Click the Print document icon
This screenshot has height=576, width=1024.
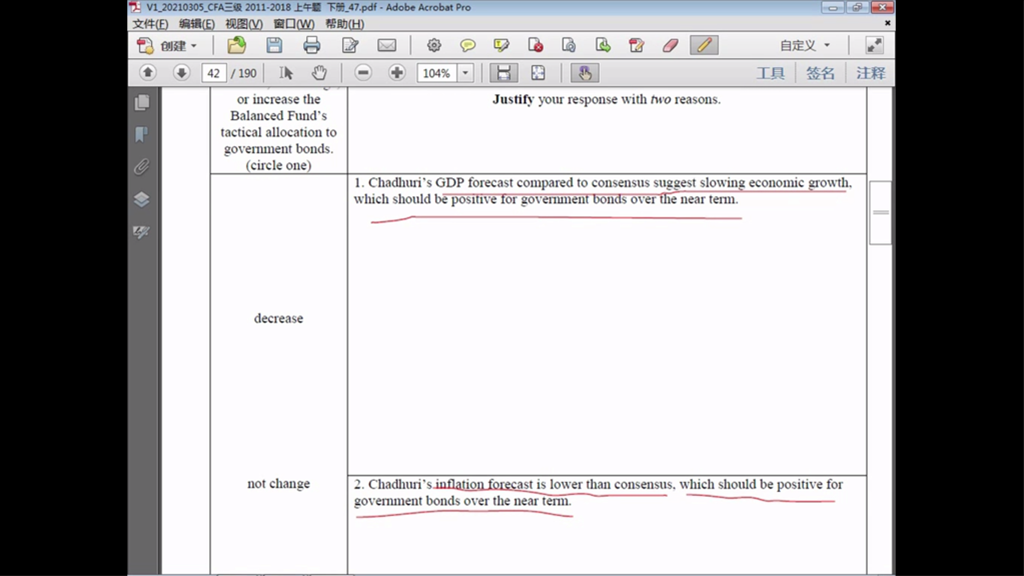pyautogui.click(x=312, y=45)
